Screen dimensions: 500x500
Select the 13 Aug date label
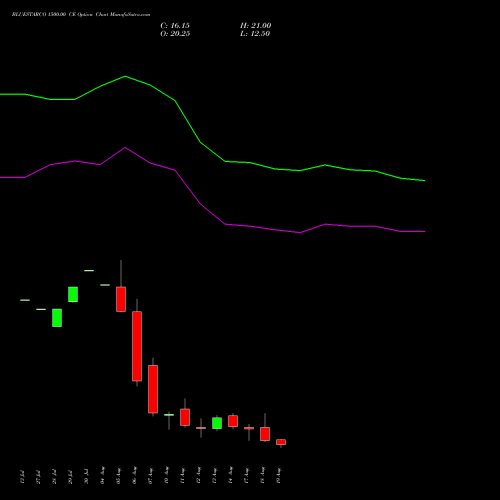(214, 476)
